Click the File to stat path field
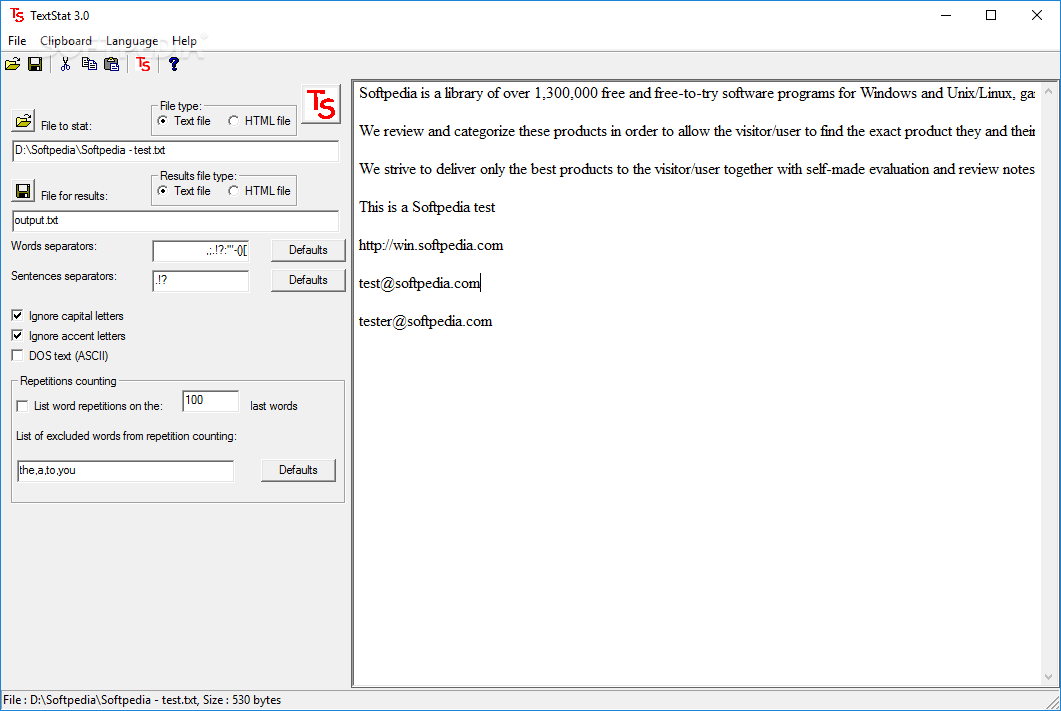Screen dimensions: 1061x711 (175, 151)
